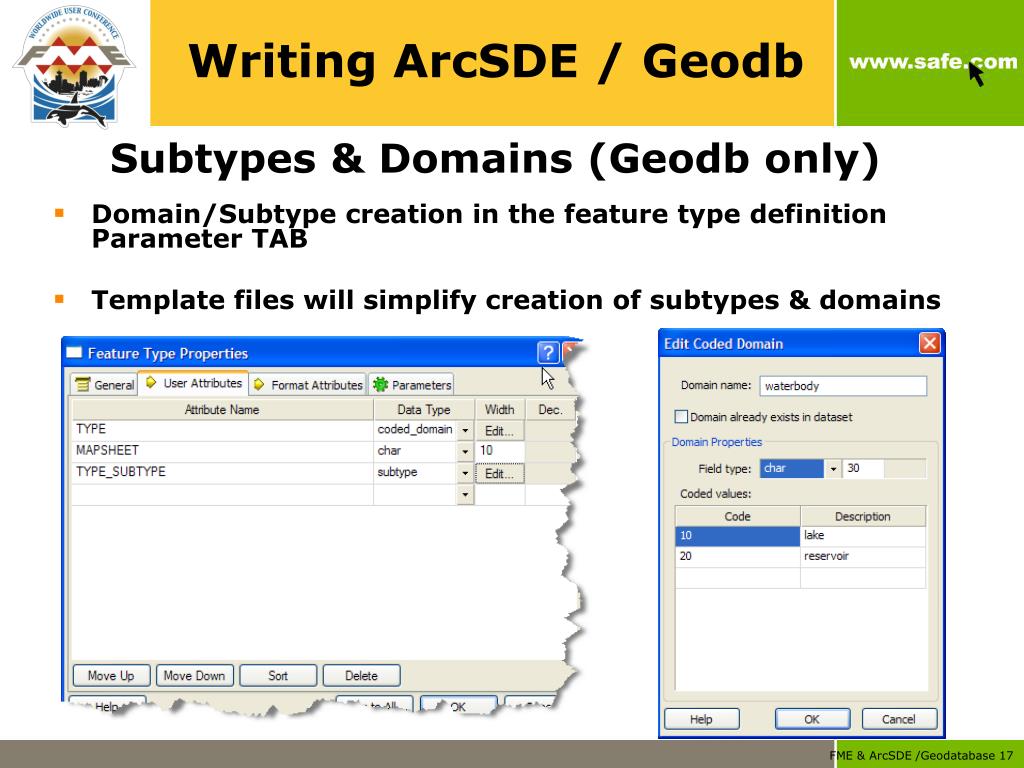Click the reservoir description cell
Viewport: 1024px width, 768px height.
[x=863, y=556]
